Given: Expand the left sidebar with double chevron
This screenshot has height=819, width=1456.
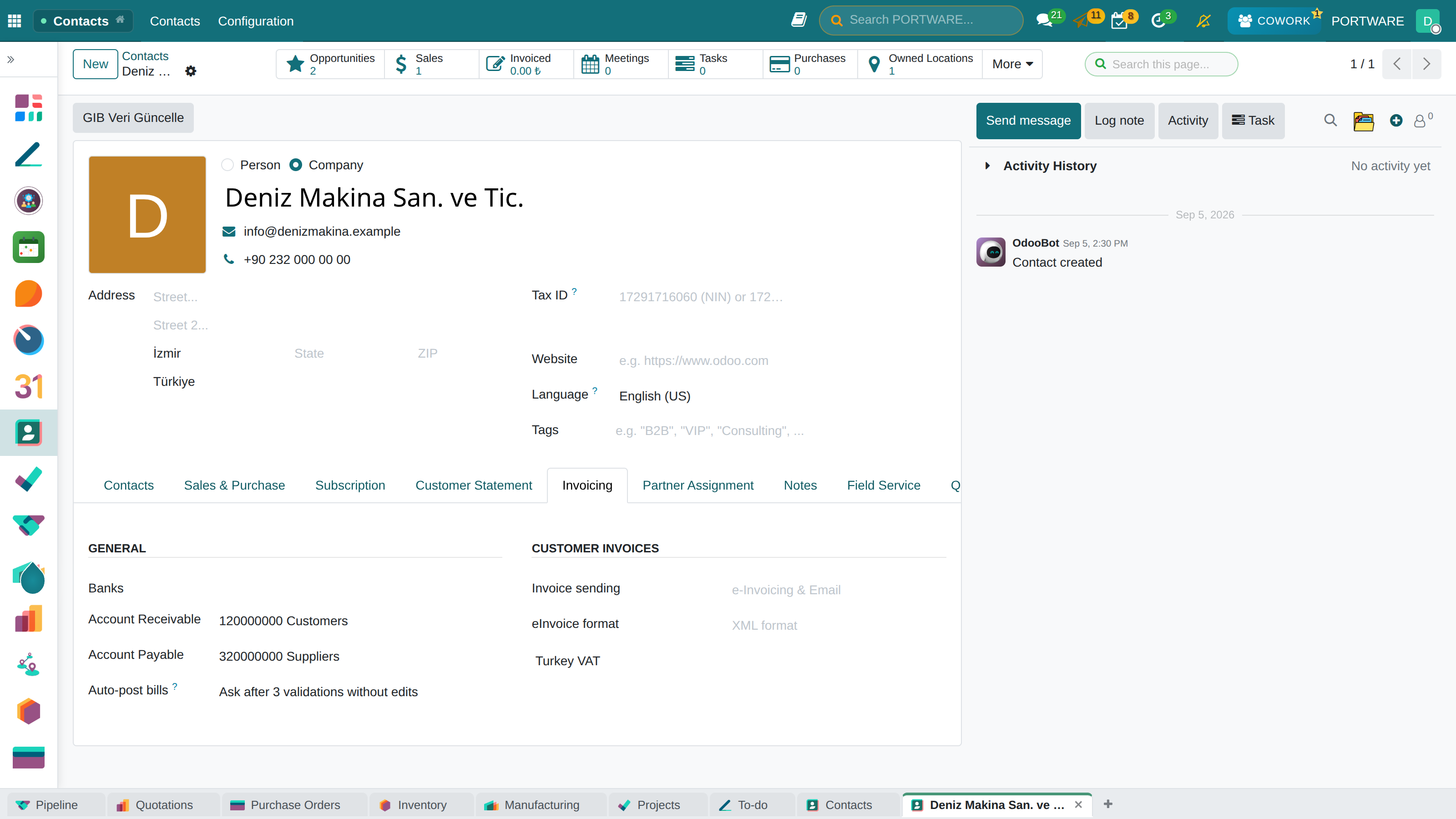Looking at the screenshot, I should [x=11, y=59].
